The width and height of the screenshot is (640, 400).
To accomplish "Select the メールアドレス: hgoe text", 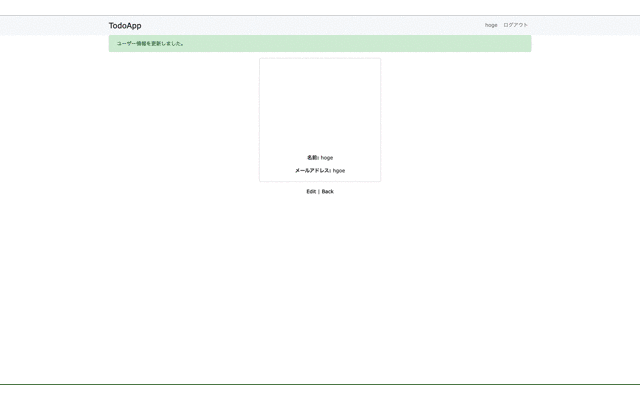I will 320,171.
